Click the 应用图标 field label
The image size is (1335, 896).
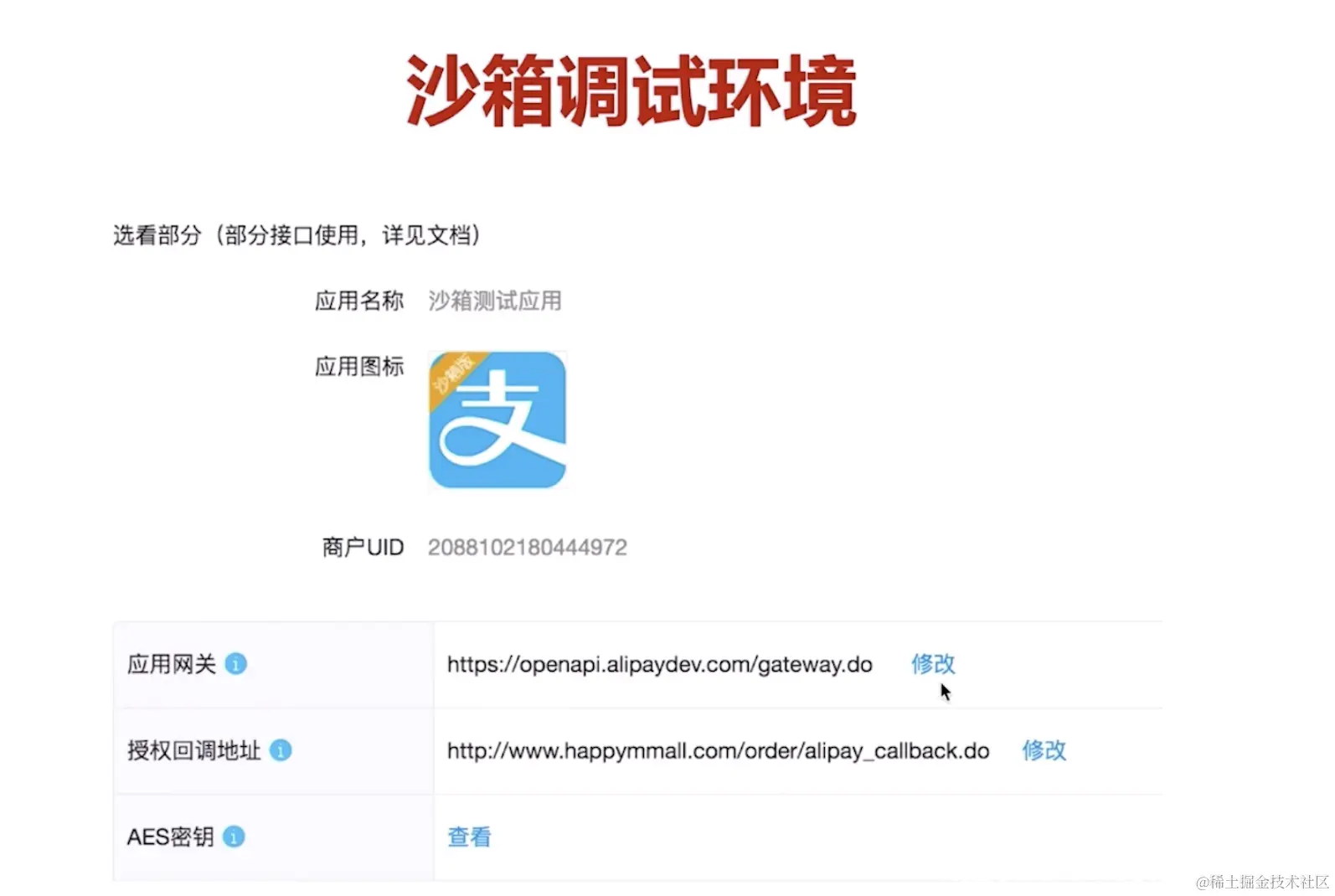(359, 367)
